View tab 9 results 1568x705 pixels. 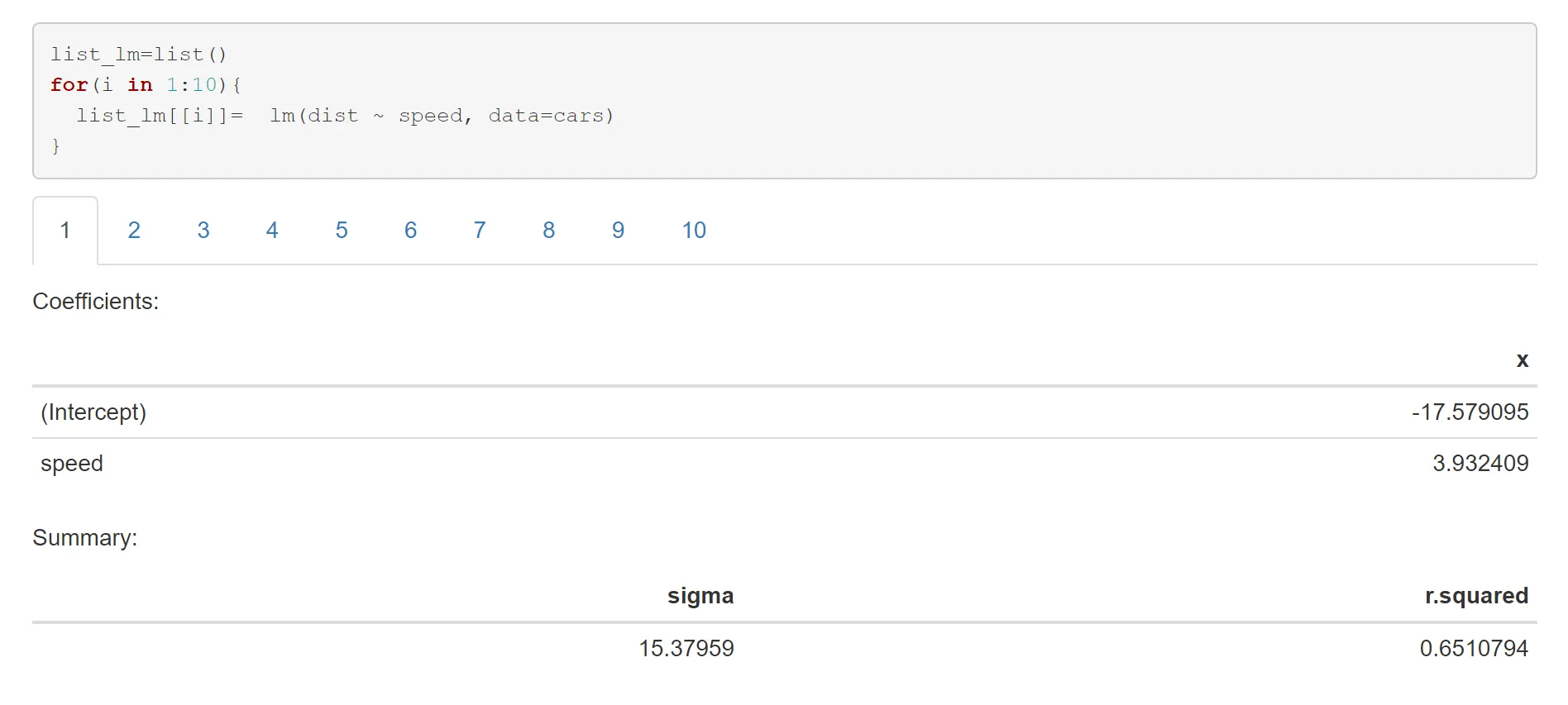point(618,231)
